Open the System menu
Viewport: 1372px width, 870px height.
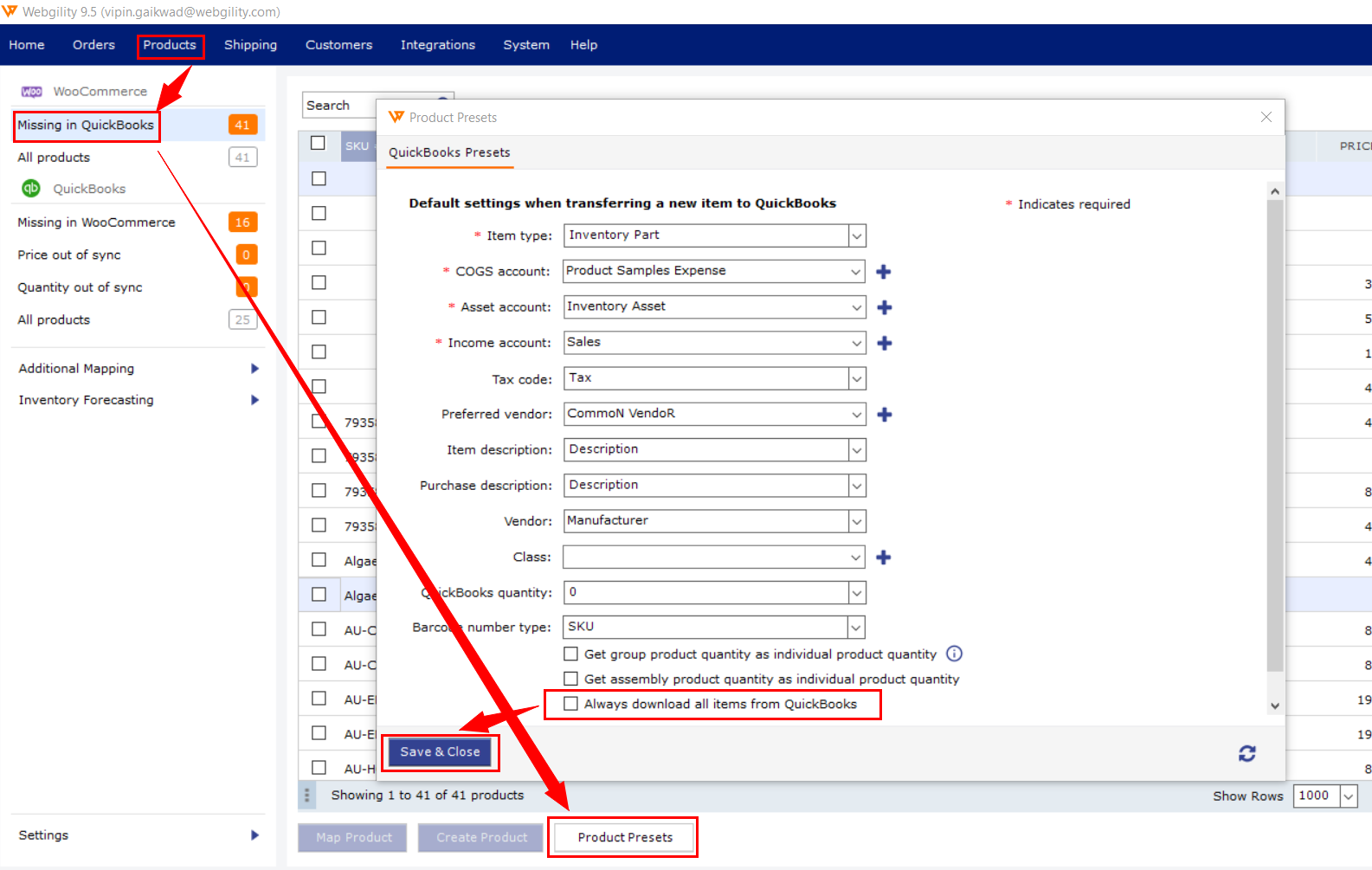(x=526, y=45)
